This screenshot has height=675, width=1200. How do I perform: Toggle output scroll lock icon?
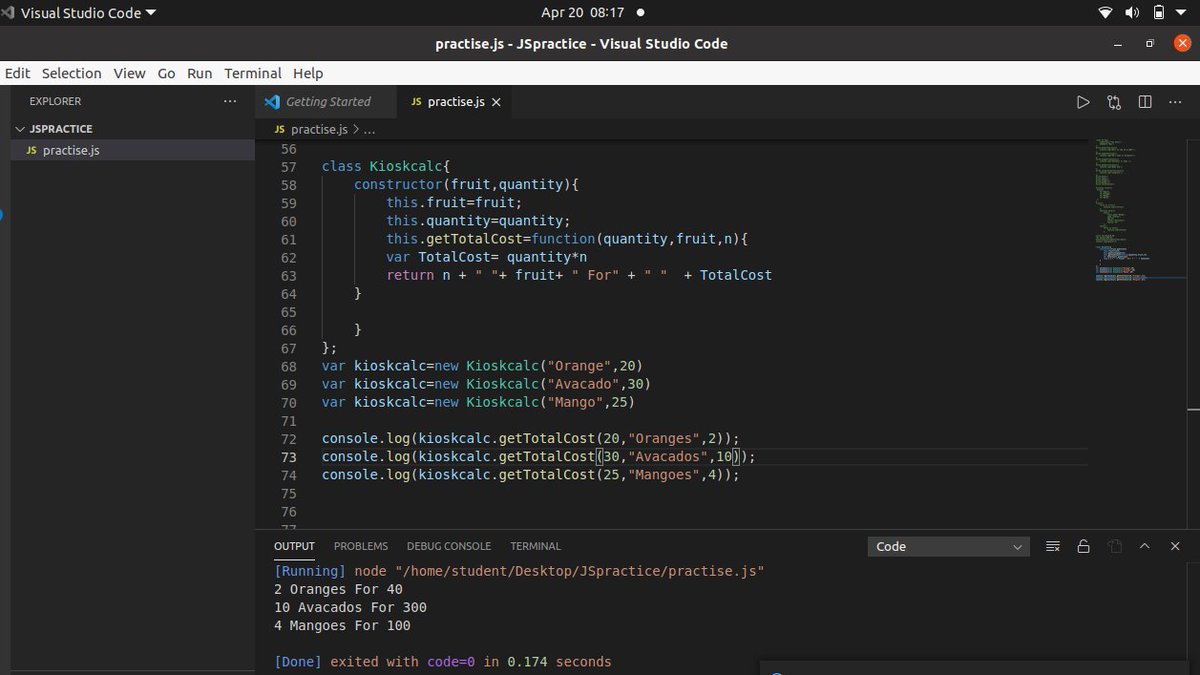pyautogui.click(x=1083, y=546)
